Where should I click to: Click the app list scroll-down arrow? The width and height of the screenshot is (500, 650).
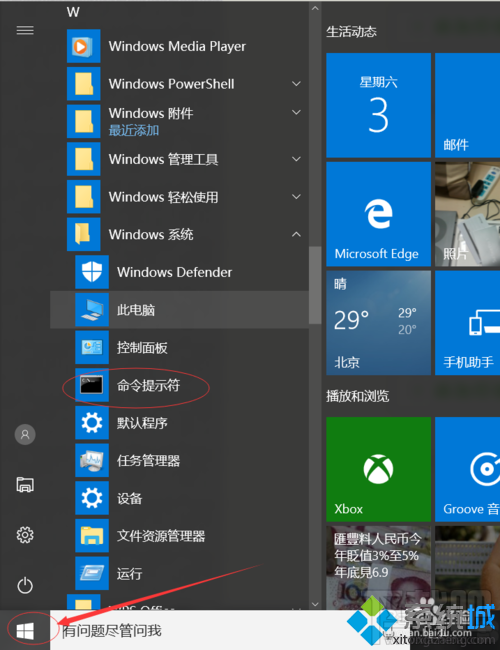(315, 604)
